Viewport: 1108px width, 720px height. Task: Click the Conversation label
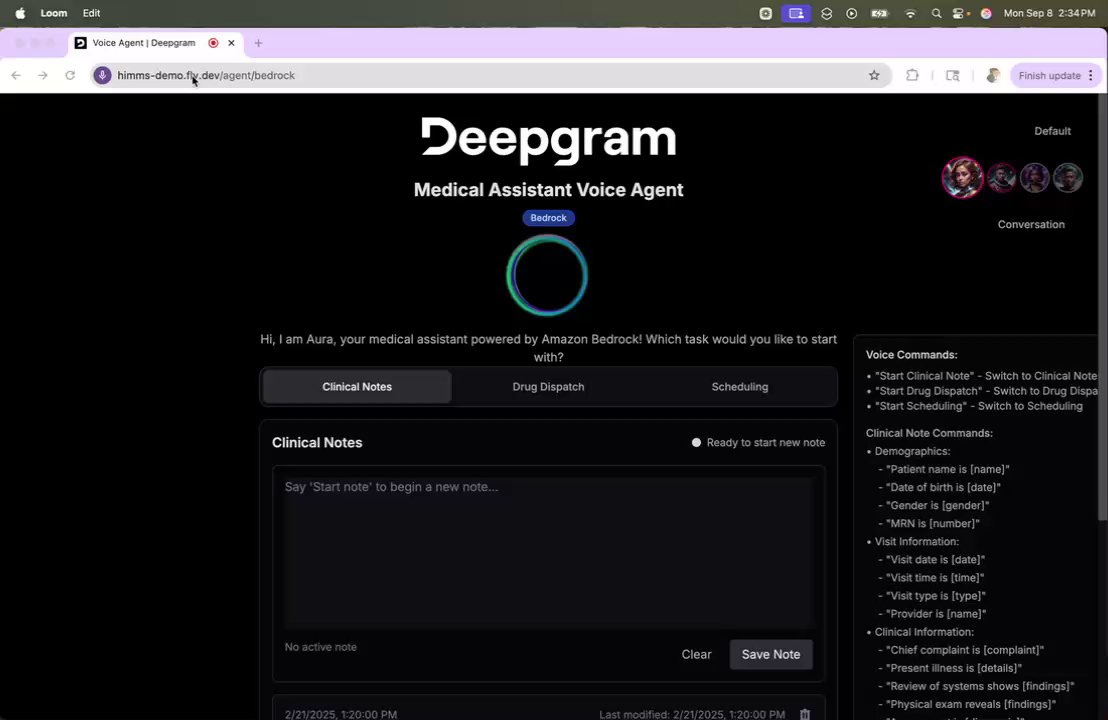(1031, 224)
